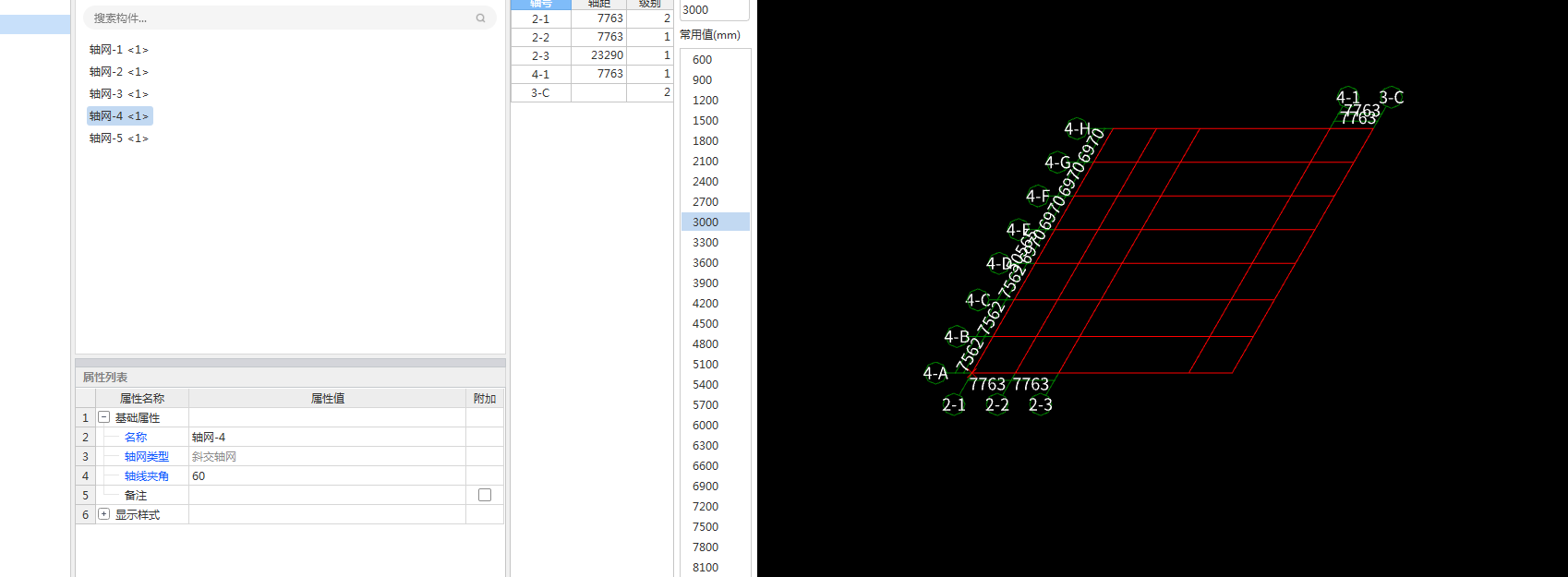Viewport: 1568px width, 577px height.
Task: Collapse the 基础属性 property group
Action: (x=104, y=417)
